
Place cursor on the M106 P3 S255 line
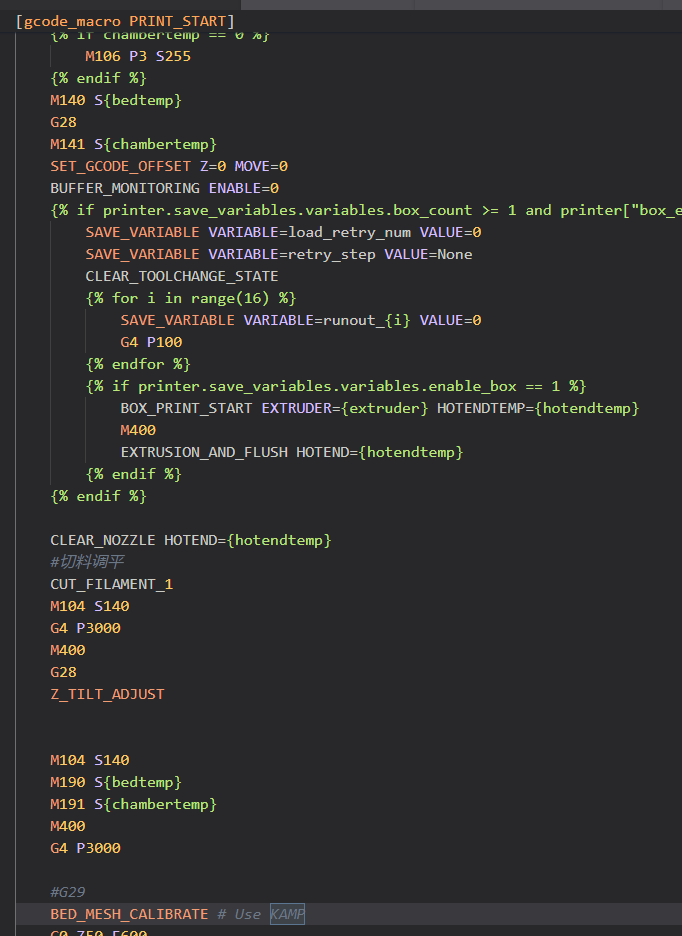[x=138, y=56]
